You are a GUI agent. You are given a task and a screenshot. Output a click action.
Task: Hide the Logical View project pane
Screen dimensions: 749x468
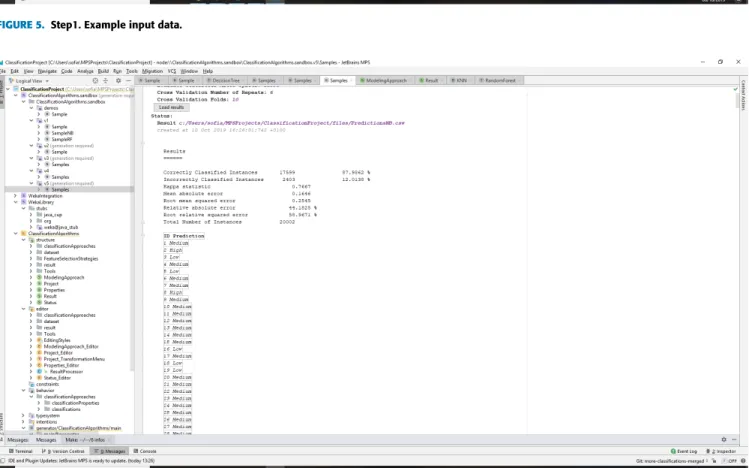point(128,81)
